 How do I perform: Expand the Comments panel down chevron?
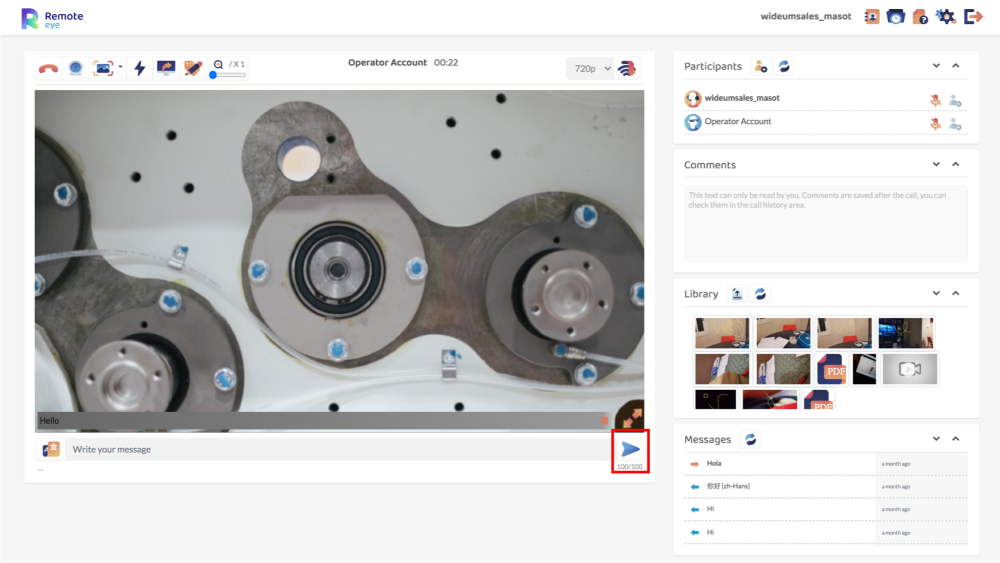[x=936, y=165]
